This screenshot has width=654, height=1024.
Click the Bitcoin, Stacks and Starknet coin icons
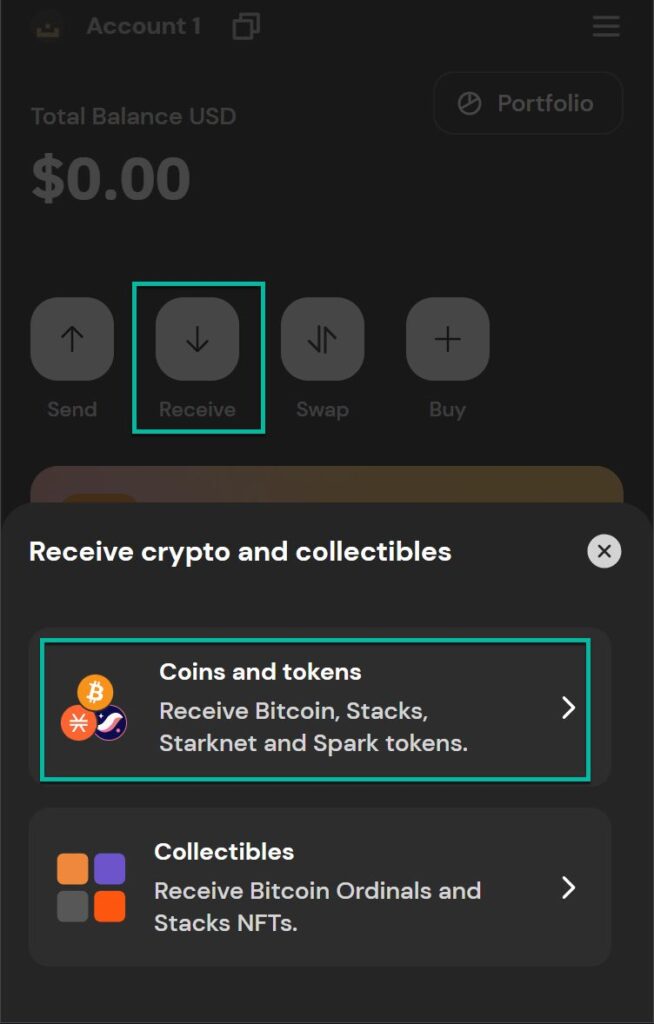click(x=94, y=708)
